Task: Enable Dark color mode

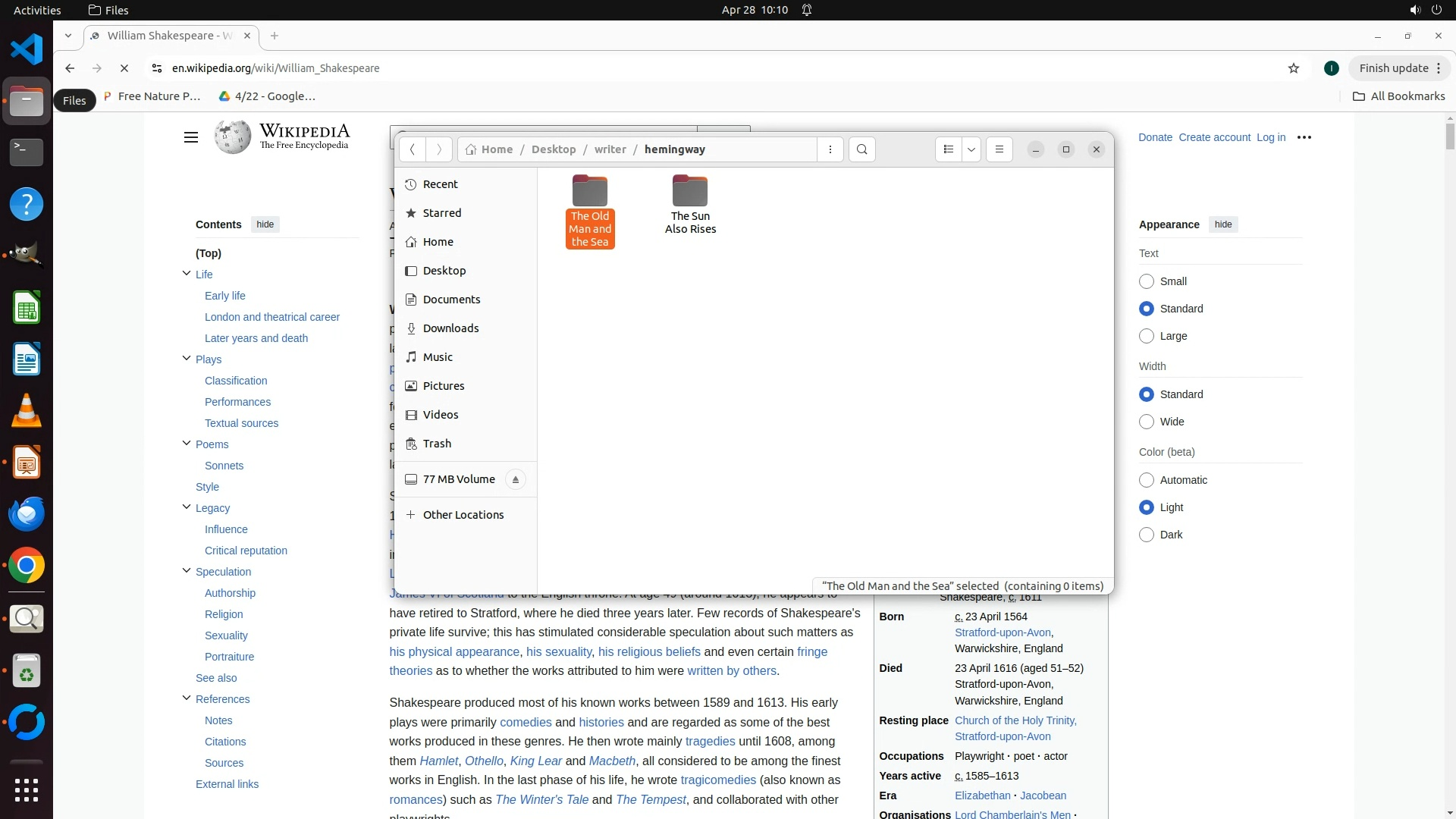Action: pos(1147,535)
